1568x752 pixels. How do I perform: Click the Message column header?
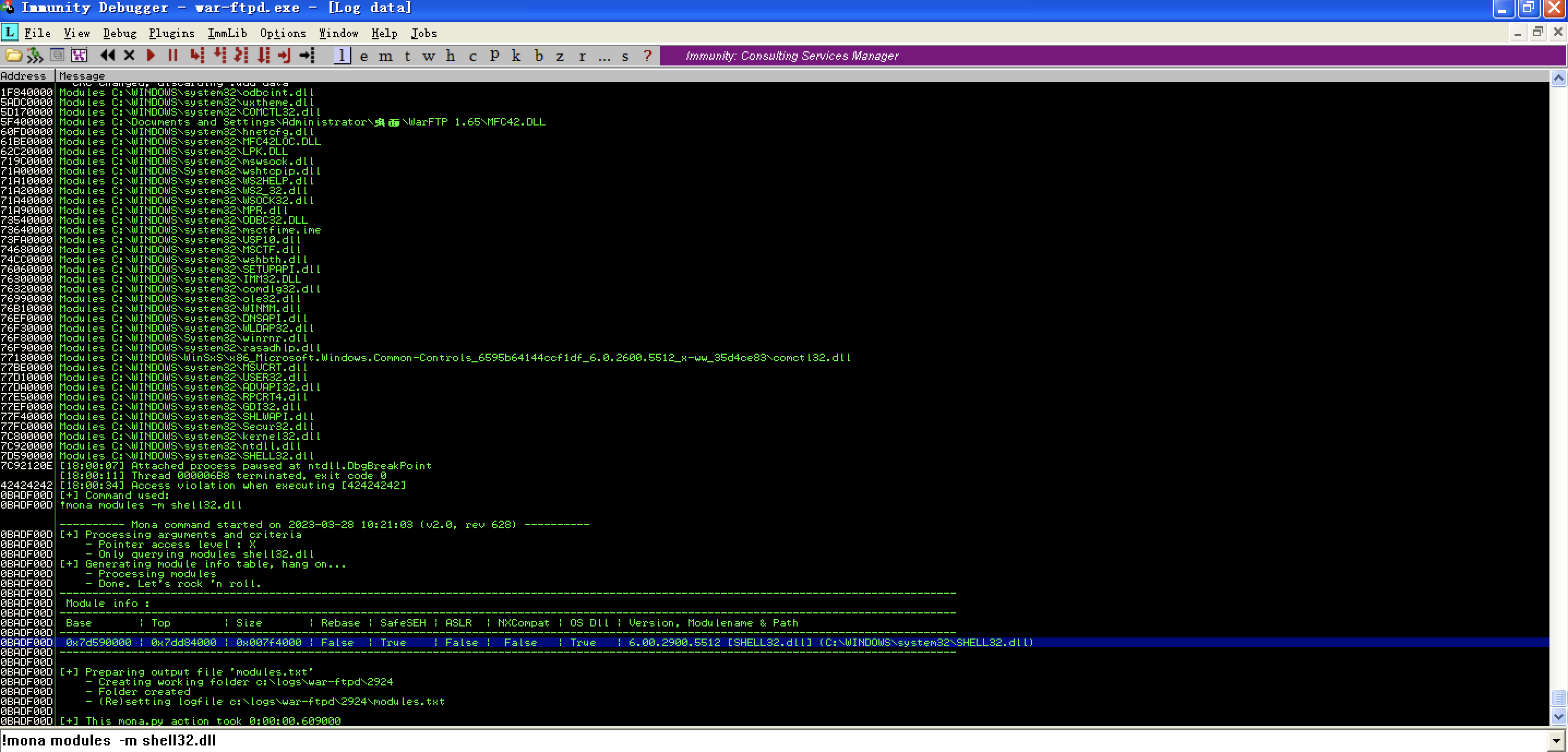point(802,75)
